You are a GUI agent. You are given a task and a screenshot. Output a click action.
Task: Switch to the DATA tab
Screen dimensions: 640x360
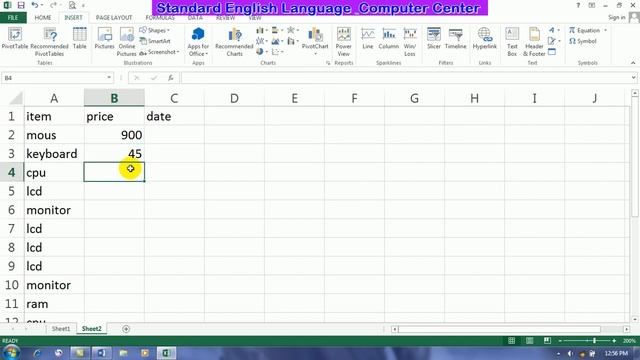[x=195, y=18]
